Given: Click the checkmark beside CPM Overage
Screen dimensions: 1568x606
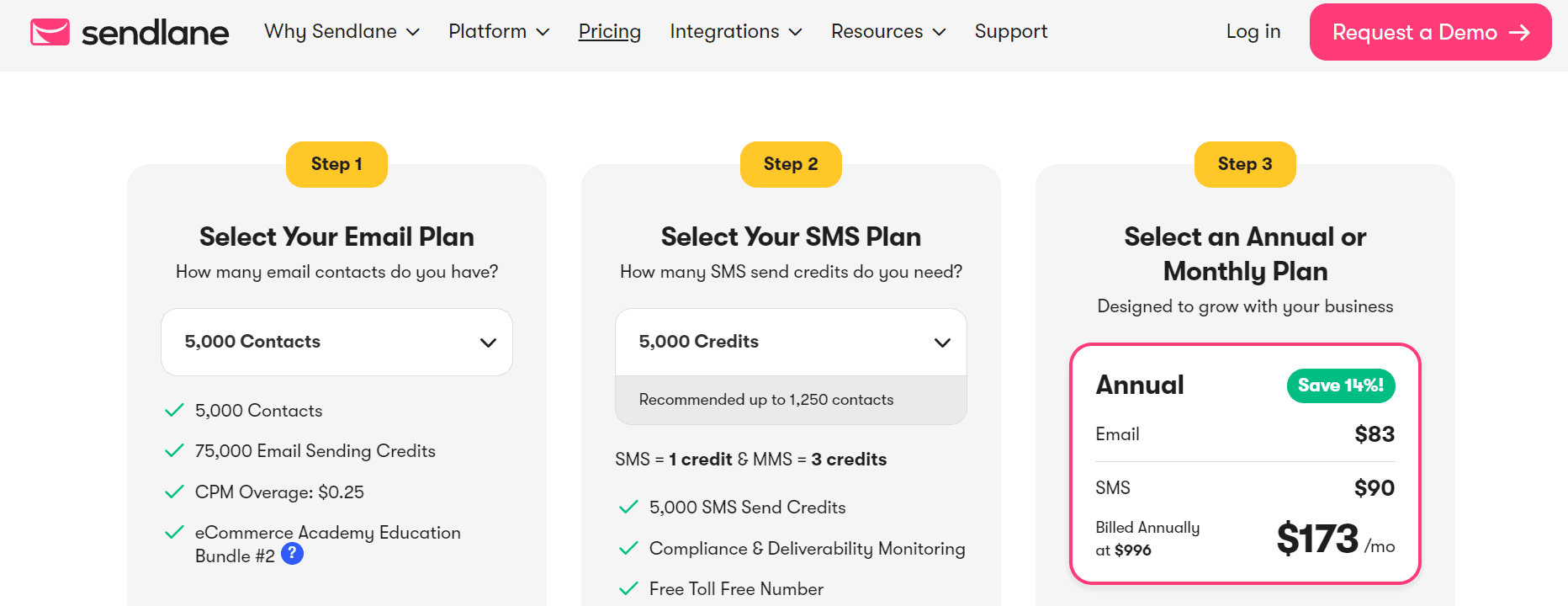Looking at the screenshot, I should point(174,492).
